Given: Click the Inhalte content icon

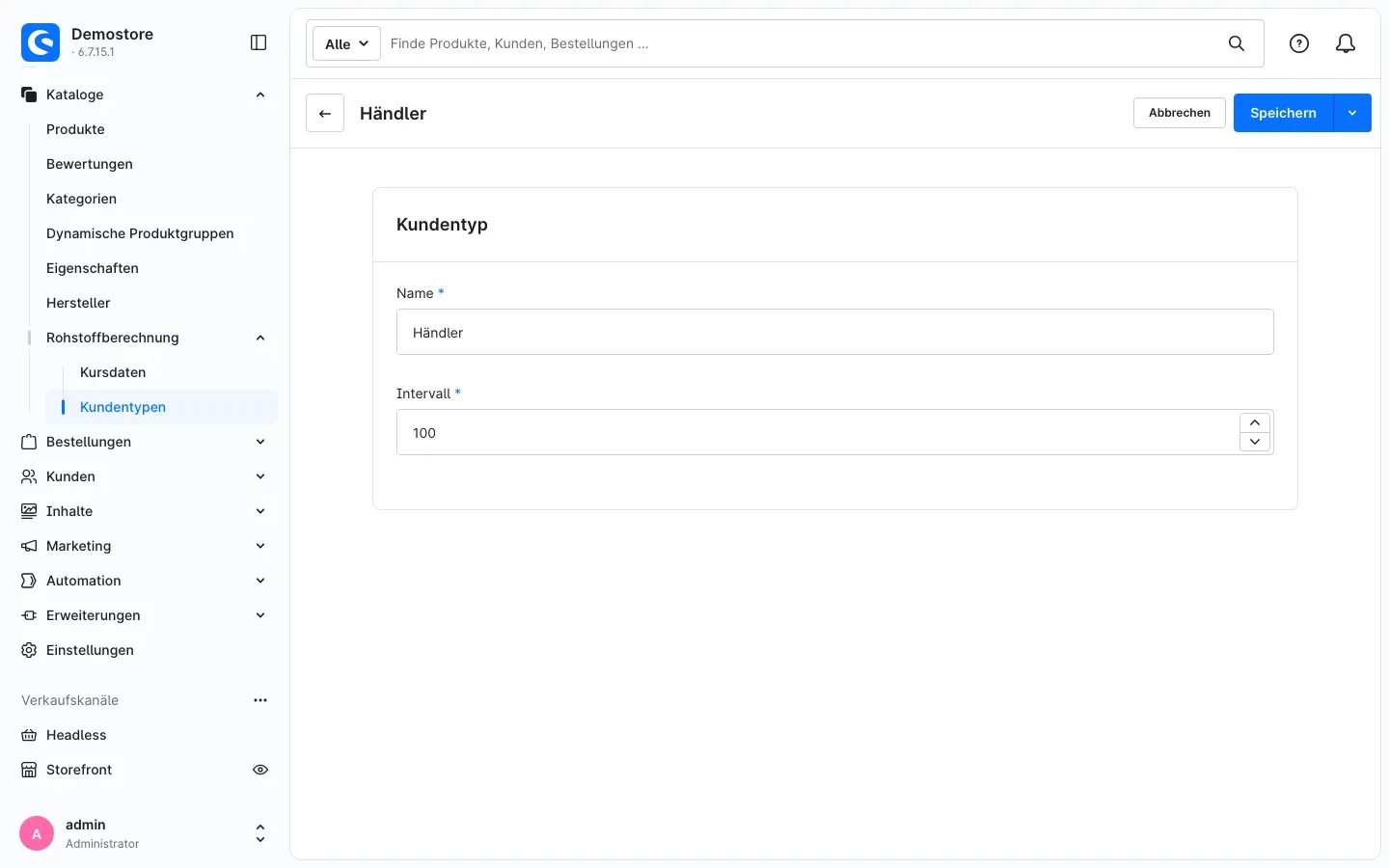Looking at the screenshot, I should (x=29, y=511).
